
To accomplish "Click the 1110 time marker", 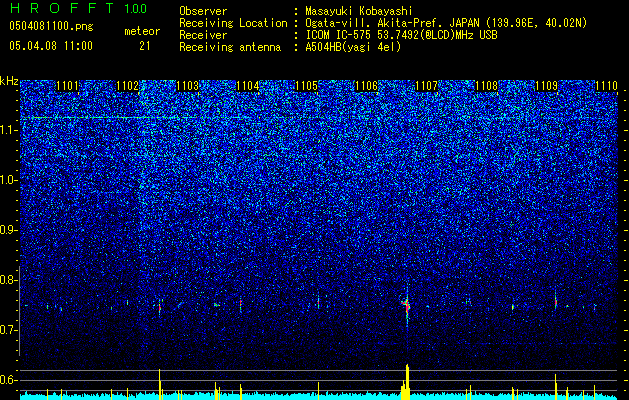I will [x=606, y=86].
